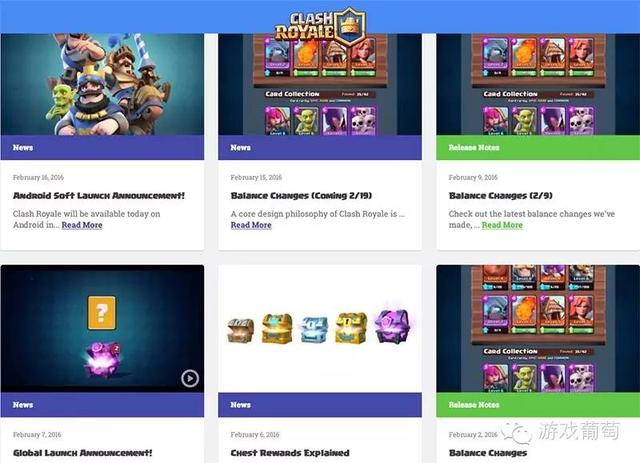The height and width of the screenshot is (463, 640).
Task: Open Read More for Android Soft Launch
Action: coord(82,225)
